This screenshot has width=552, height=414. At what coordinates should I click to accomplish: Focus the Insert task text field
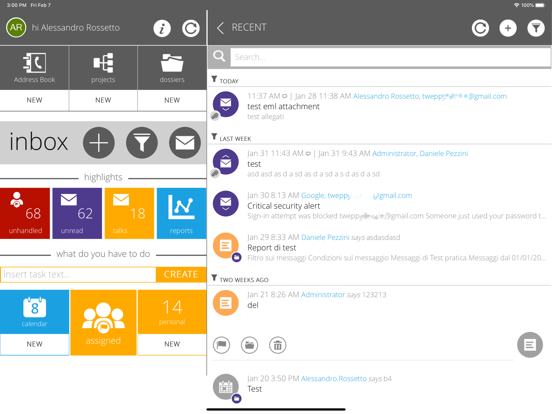click(78, 274)
